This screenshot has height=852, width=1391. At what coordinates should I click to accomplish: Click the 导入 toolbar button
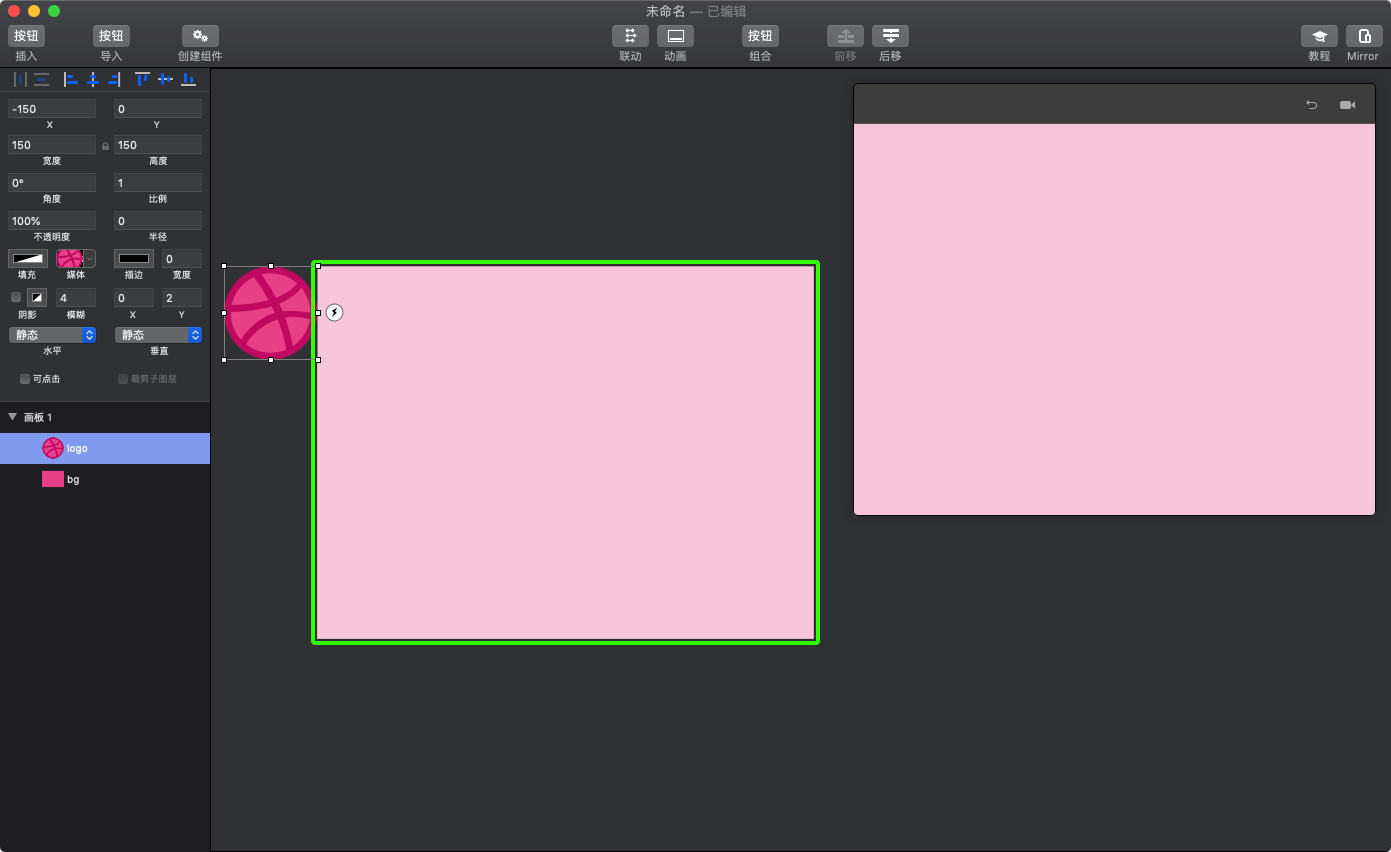point(111,36)
